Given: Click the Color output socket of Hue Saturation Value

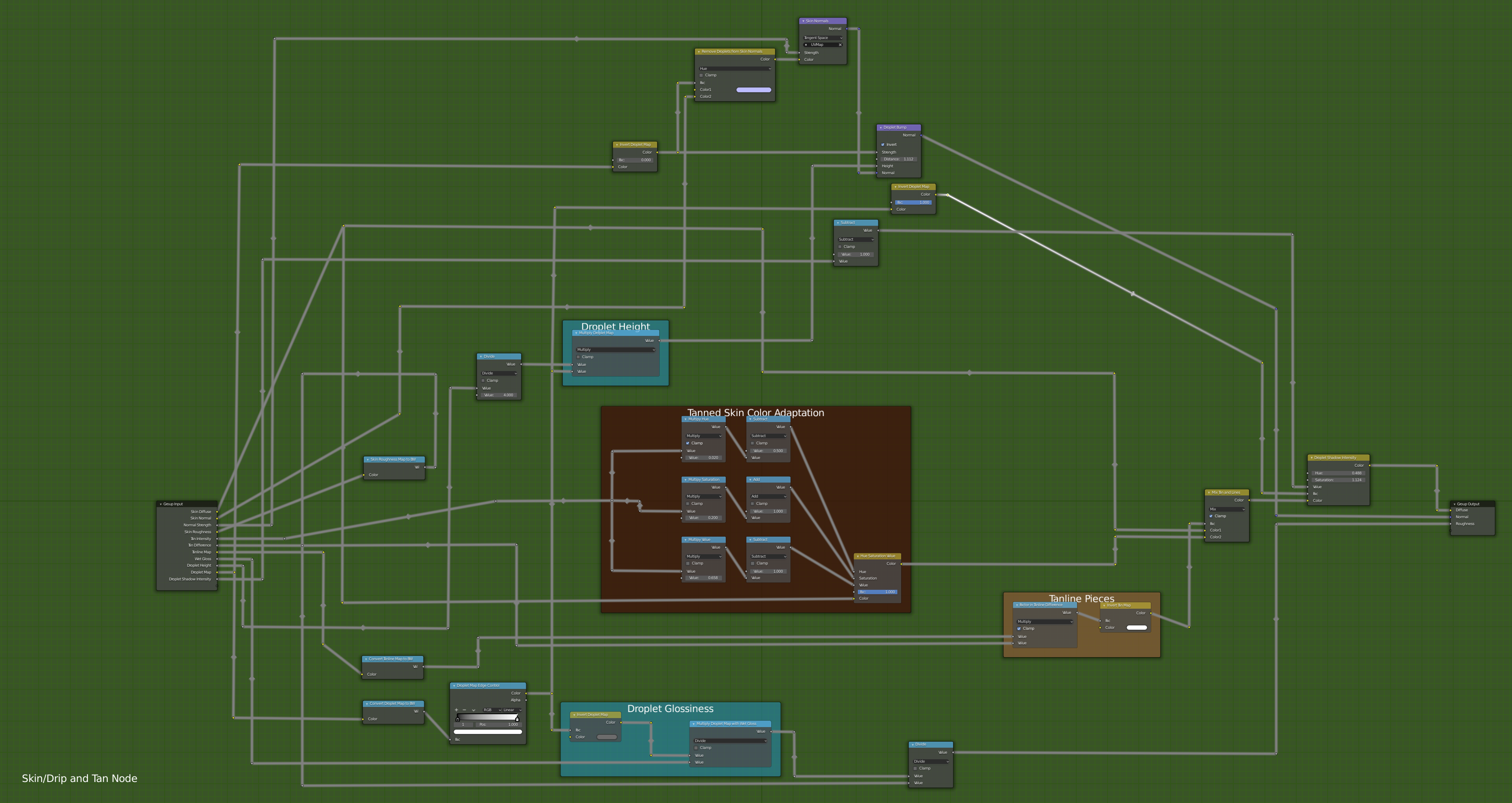Looking at the screenshot, I should point(901,564).
